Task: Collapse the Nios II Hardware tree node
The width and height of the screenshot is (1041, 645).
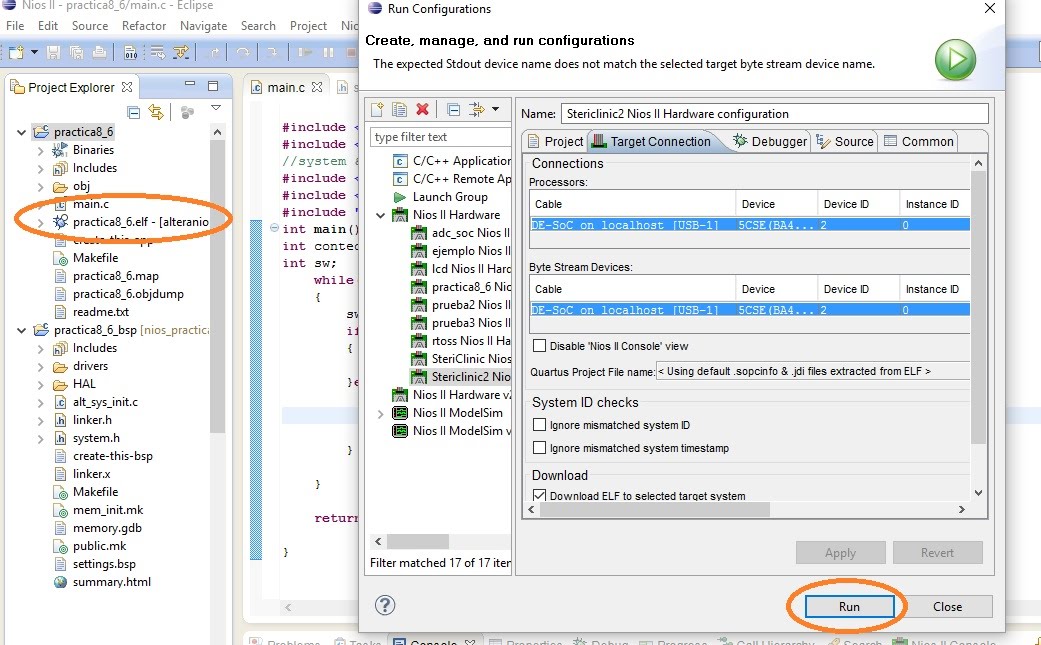Action: (380, 215)
